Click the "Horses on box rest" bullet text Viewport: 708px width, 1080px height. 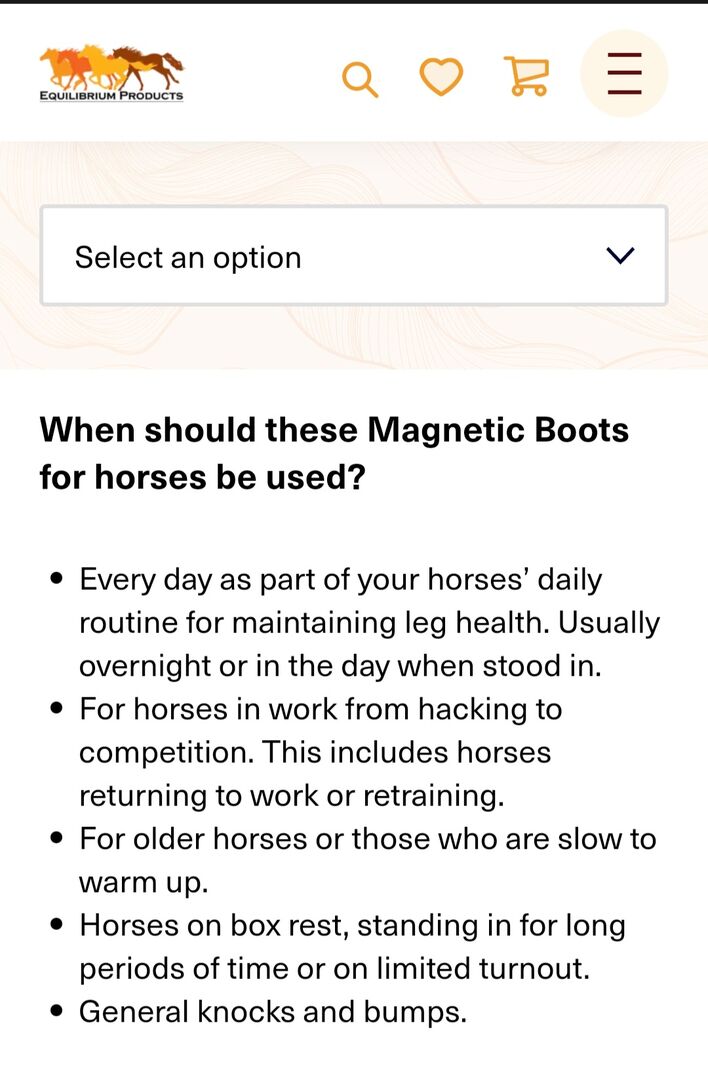click(x=352, y=925)
